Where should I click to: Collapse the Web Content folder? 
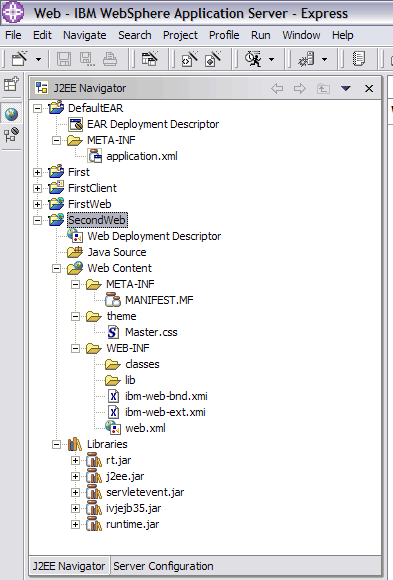56,269
